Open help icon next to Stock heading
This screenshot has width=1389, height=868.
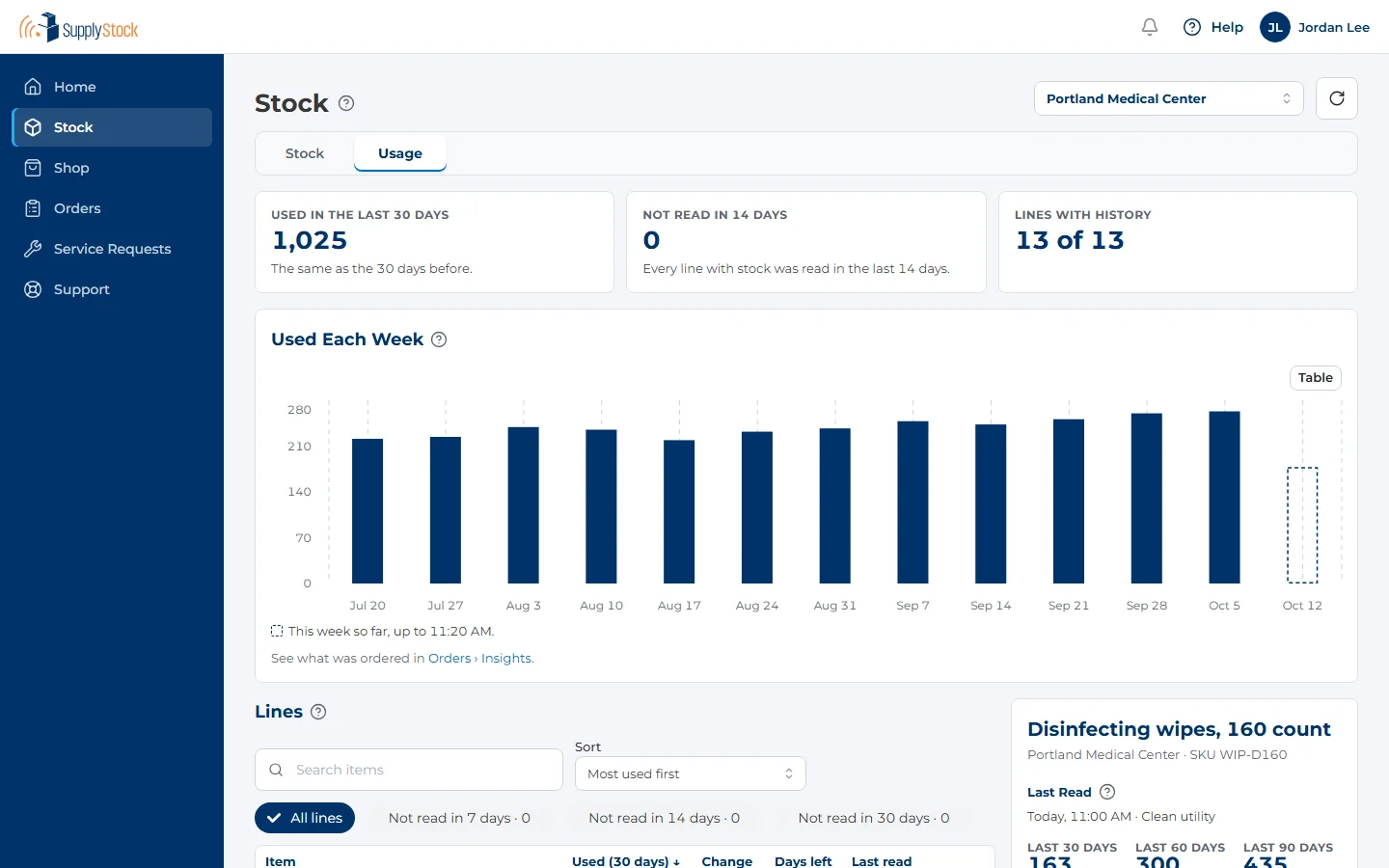tap(346, 103)
